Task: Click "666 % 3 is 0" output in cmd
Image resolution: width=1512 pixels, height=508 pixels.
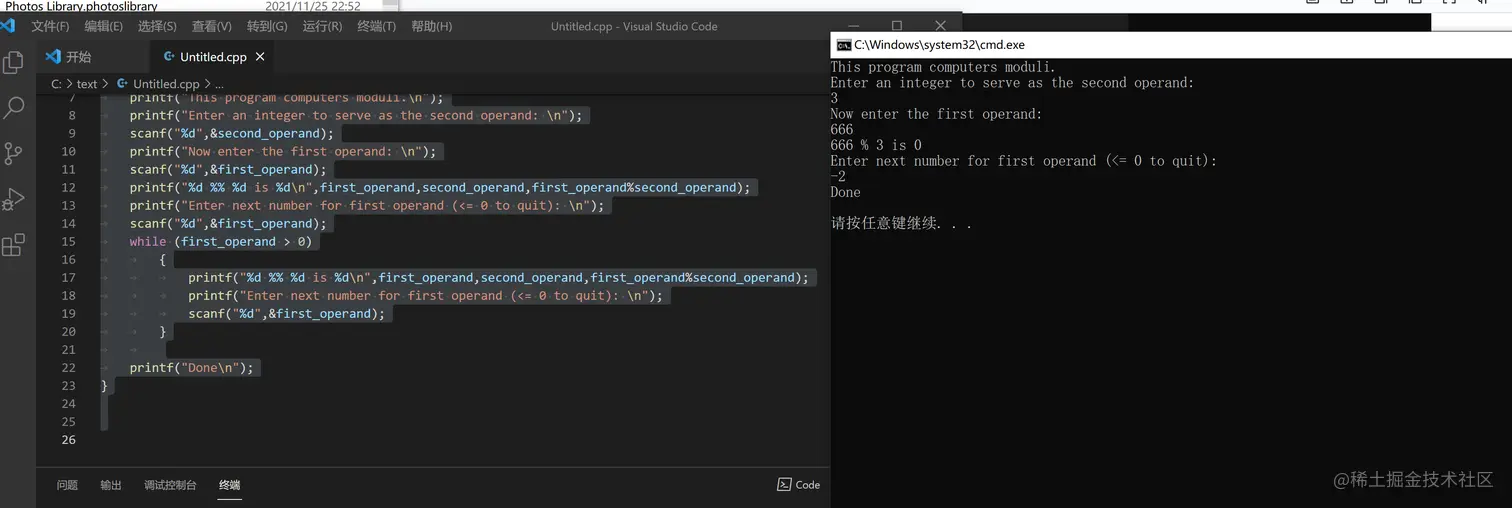Action: click(876, 145)
